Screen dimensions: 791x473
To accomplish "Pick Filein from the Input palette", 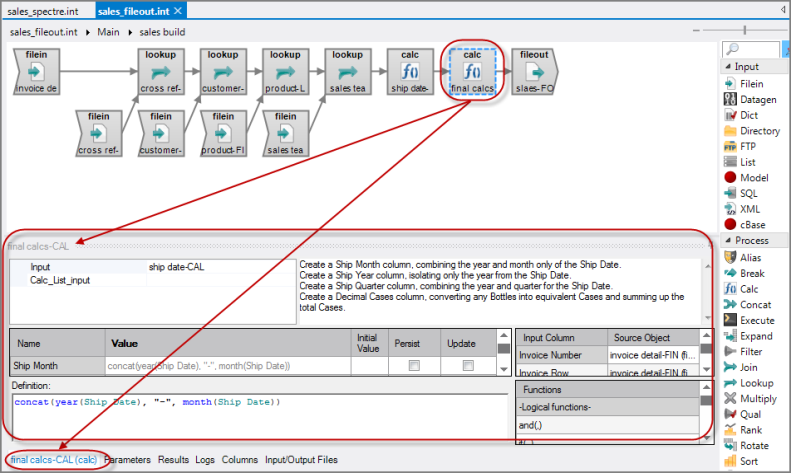I will pos(744,84).
